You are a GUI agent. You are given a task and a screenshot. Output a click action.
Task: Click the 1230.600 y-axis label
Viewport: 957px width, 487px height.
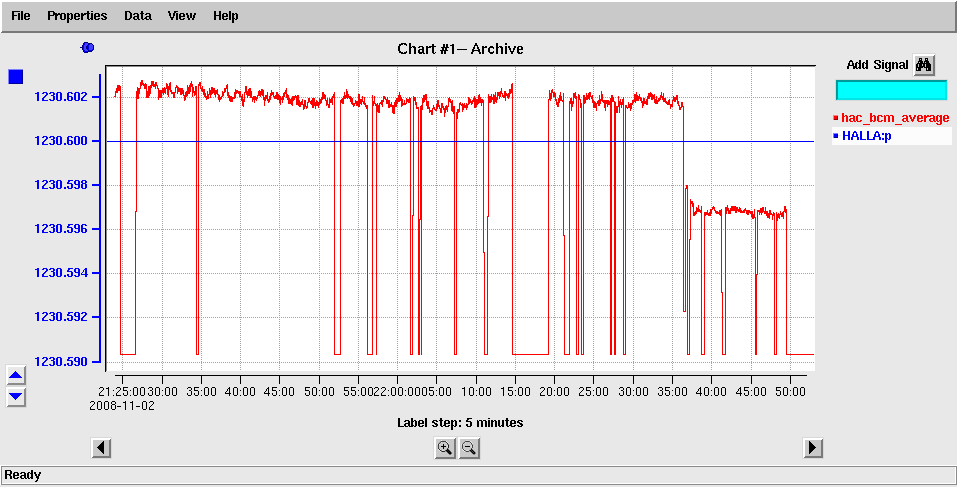click(x=61, y=141)
